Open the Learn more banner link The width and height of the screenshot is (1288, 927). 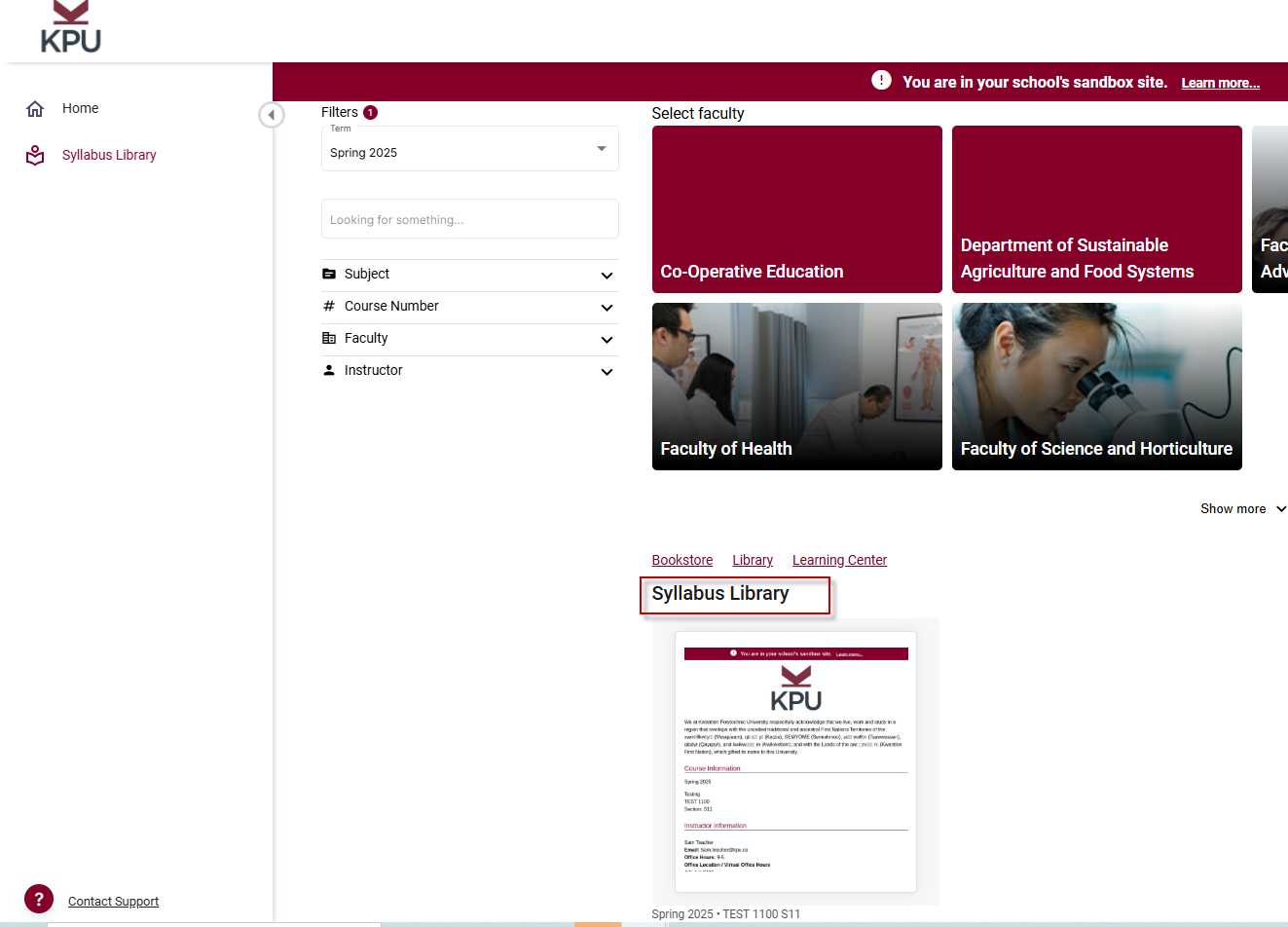[x=1221, y=83]
